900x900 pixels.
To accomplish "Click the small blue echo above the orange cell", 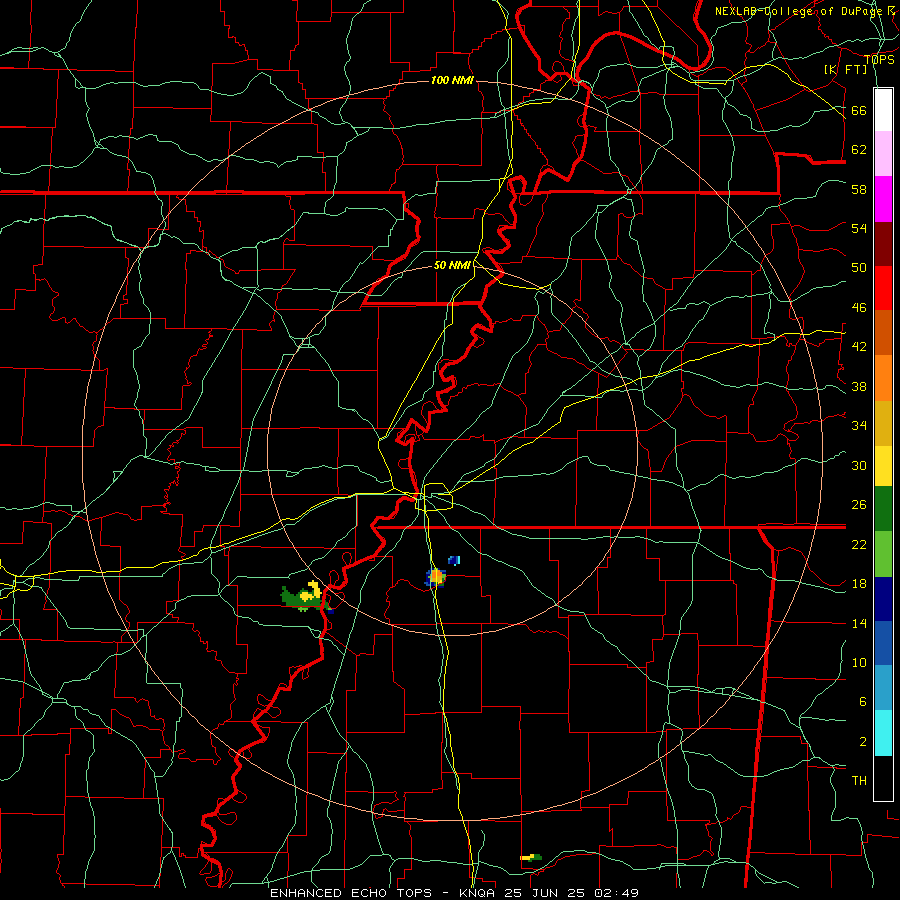I will tap(454, 560).
